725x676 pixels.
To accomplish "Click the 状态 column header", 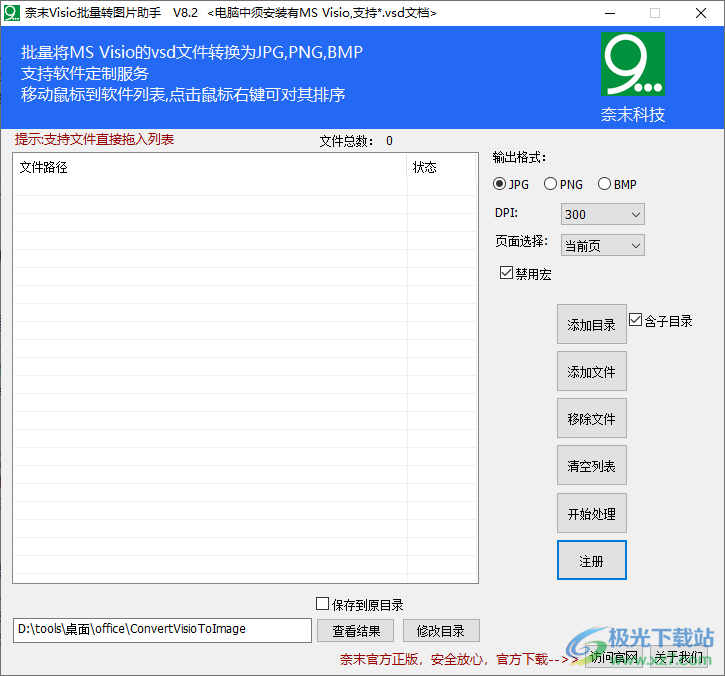I will 442,167.
